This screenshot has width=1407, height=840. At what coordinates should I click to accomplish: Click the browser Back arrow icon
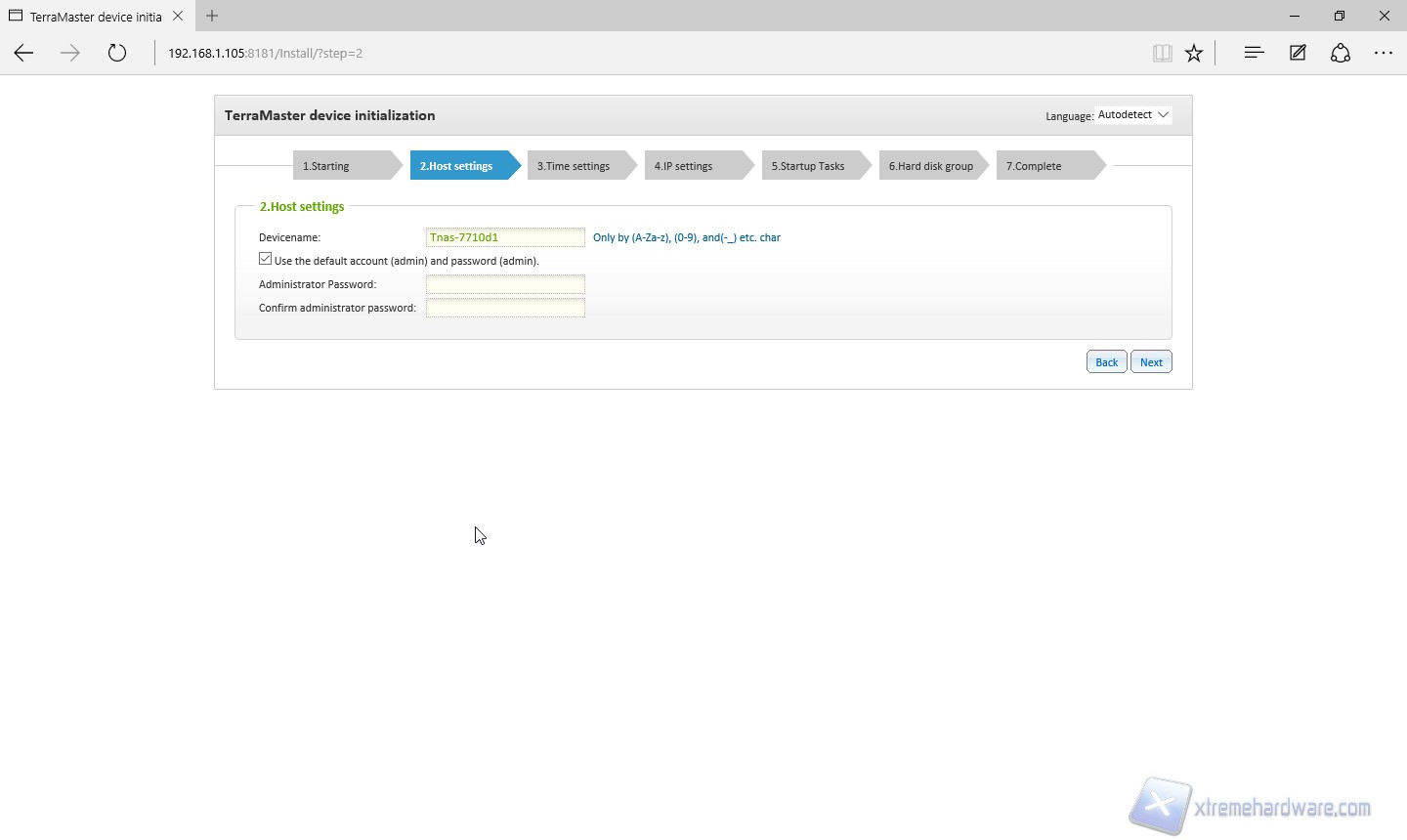(x=24, y=54)
